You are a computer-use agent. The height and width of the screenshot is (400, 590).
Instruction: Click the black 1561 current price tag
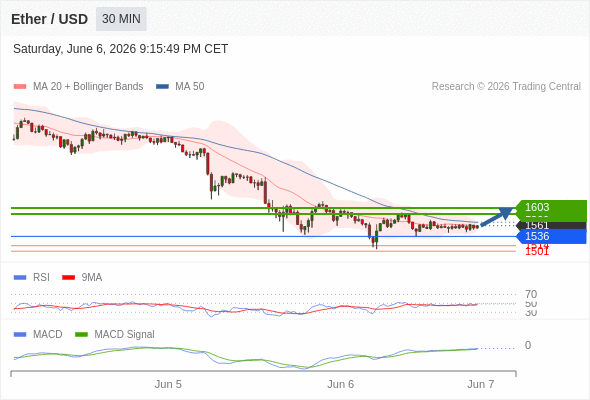coord(551,225)
